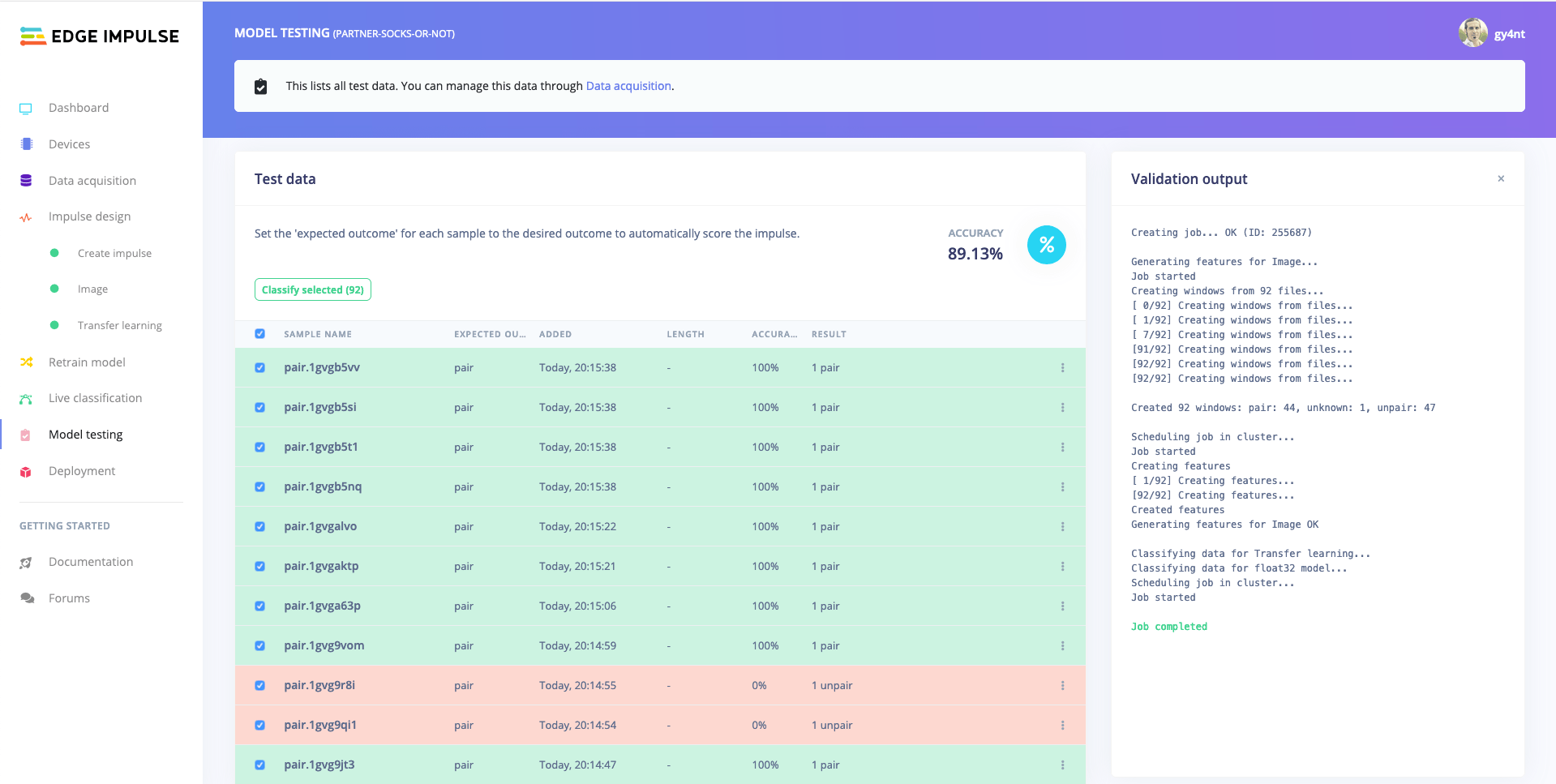Go to Transfer learning in the sidebar

pyautogui.click(x=119, y=326)
